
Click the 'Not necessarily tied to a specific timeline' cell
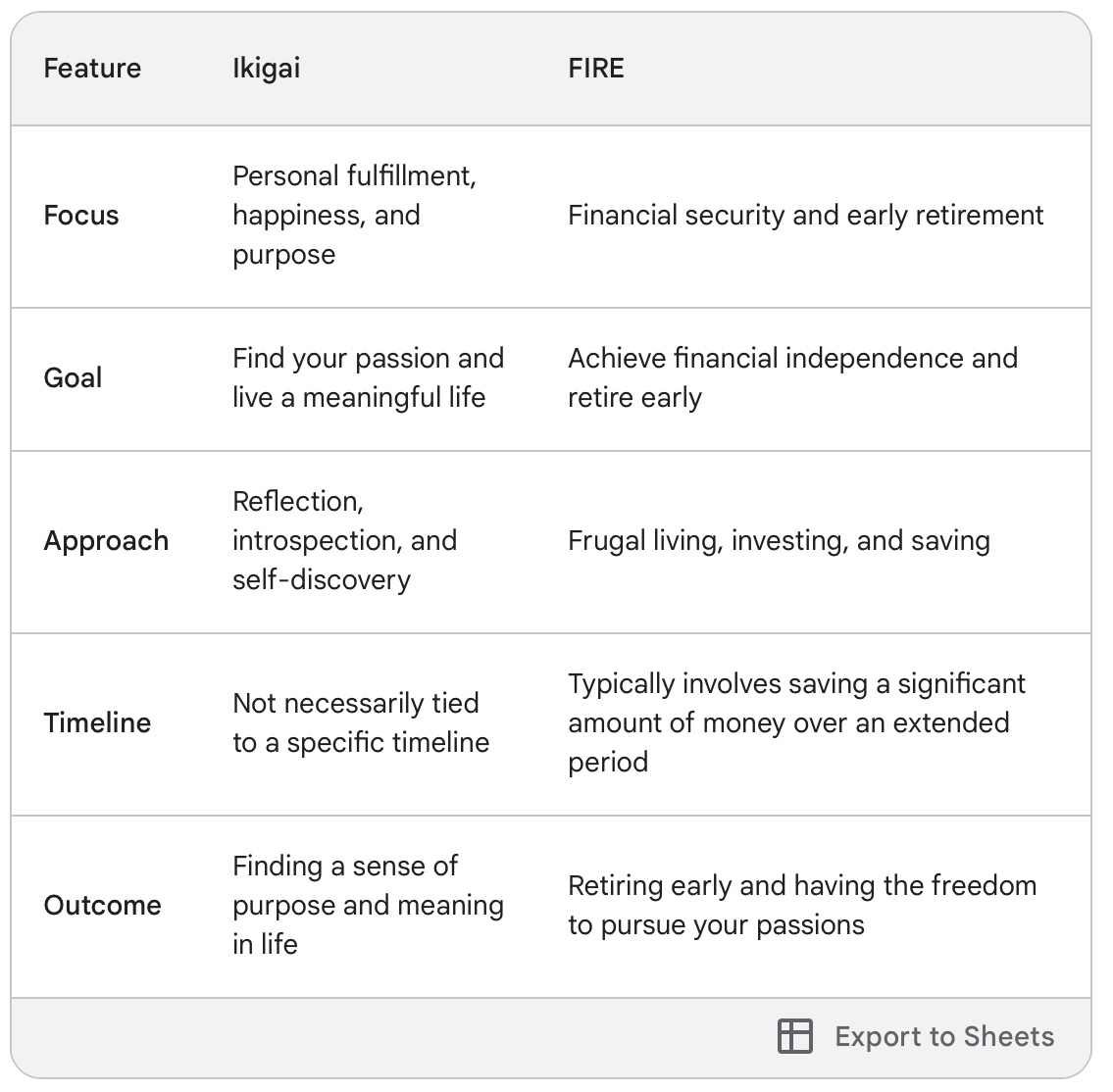360,723
